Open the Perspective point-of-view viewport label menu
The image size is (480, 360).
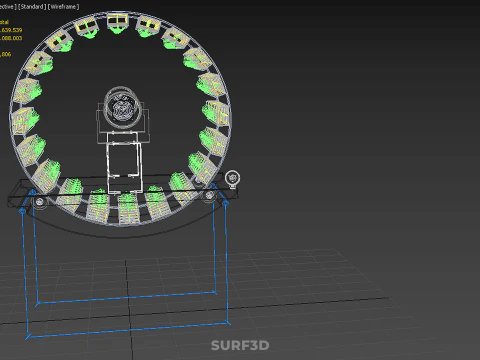pos(8,7)
